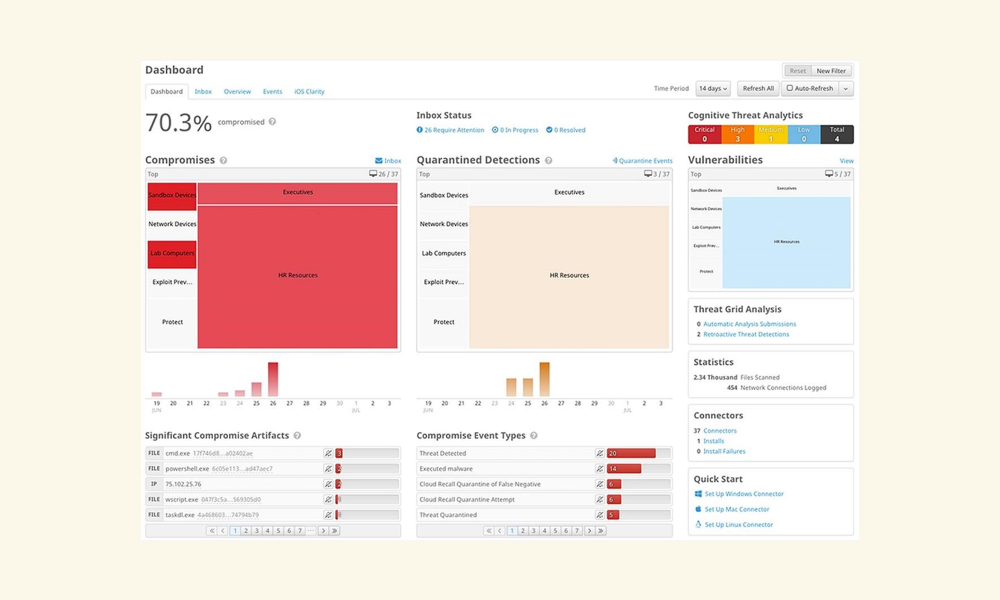This screenshot has width=1000, height=600.
Task: Jump to last page of Compromise Event Types pager
Action: (601, 530)
